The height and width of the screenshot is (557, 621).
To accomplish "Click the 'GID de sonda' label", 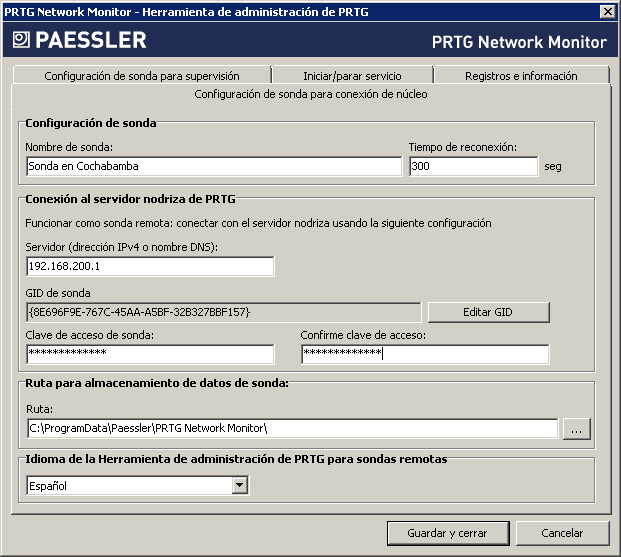I will 58,293.
